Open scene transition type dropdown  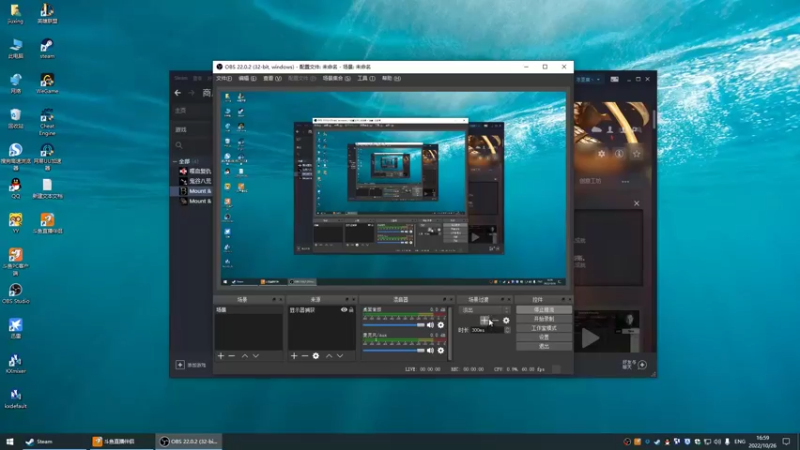point(484,310)
